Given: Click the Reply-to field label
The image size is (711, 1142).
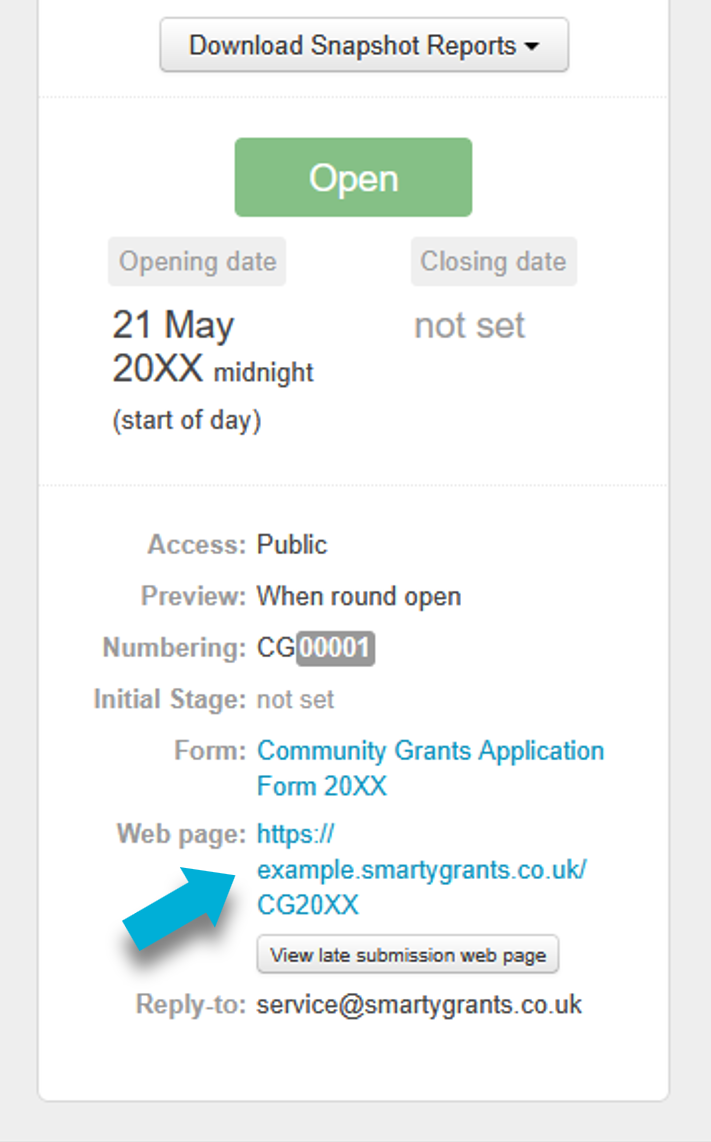Looking at the screenshot, I should coord(190,1004).
